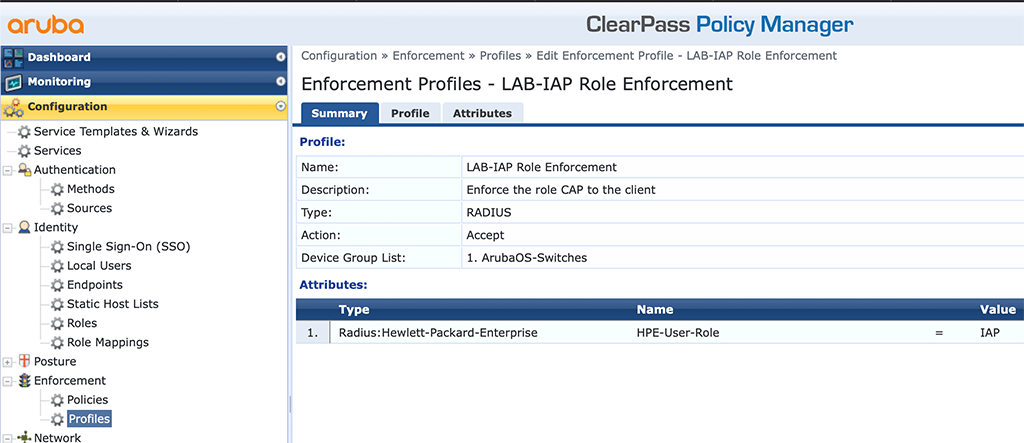Click the Type column header

click(354, 310)
